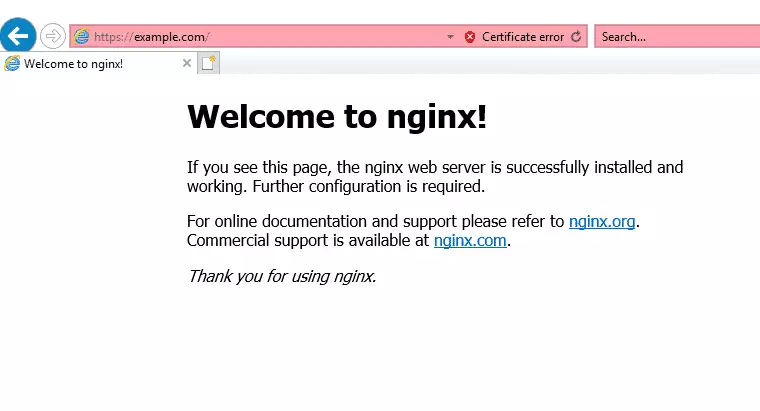Image resolution: width=760 pixels, height=411 pixels.
Task: Click the forward navigation arrow
Action: (x=52, y=36)
